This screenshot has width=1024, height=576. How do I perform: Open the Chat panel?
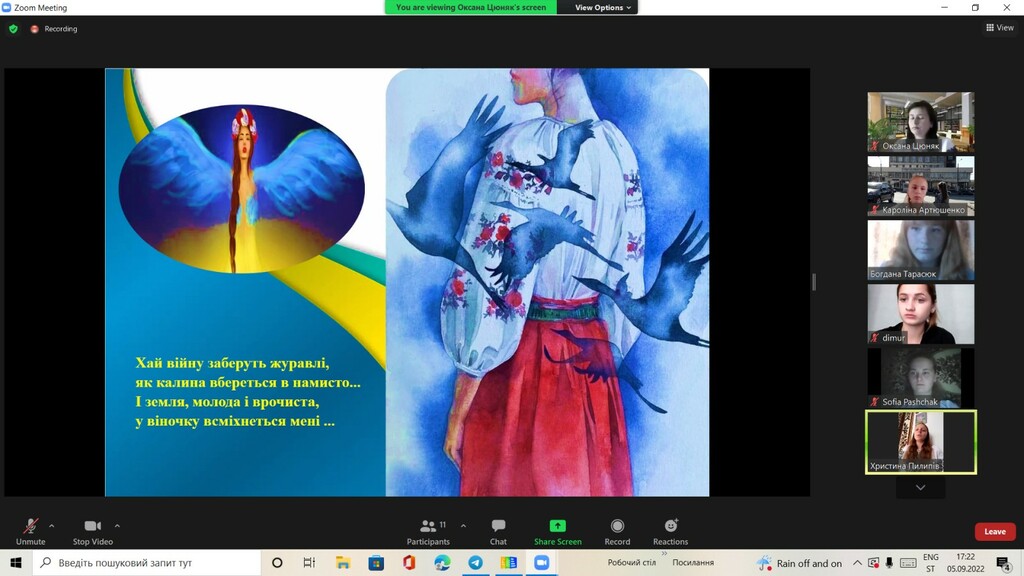tap(498, 530)
